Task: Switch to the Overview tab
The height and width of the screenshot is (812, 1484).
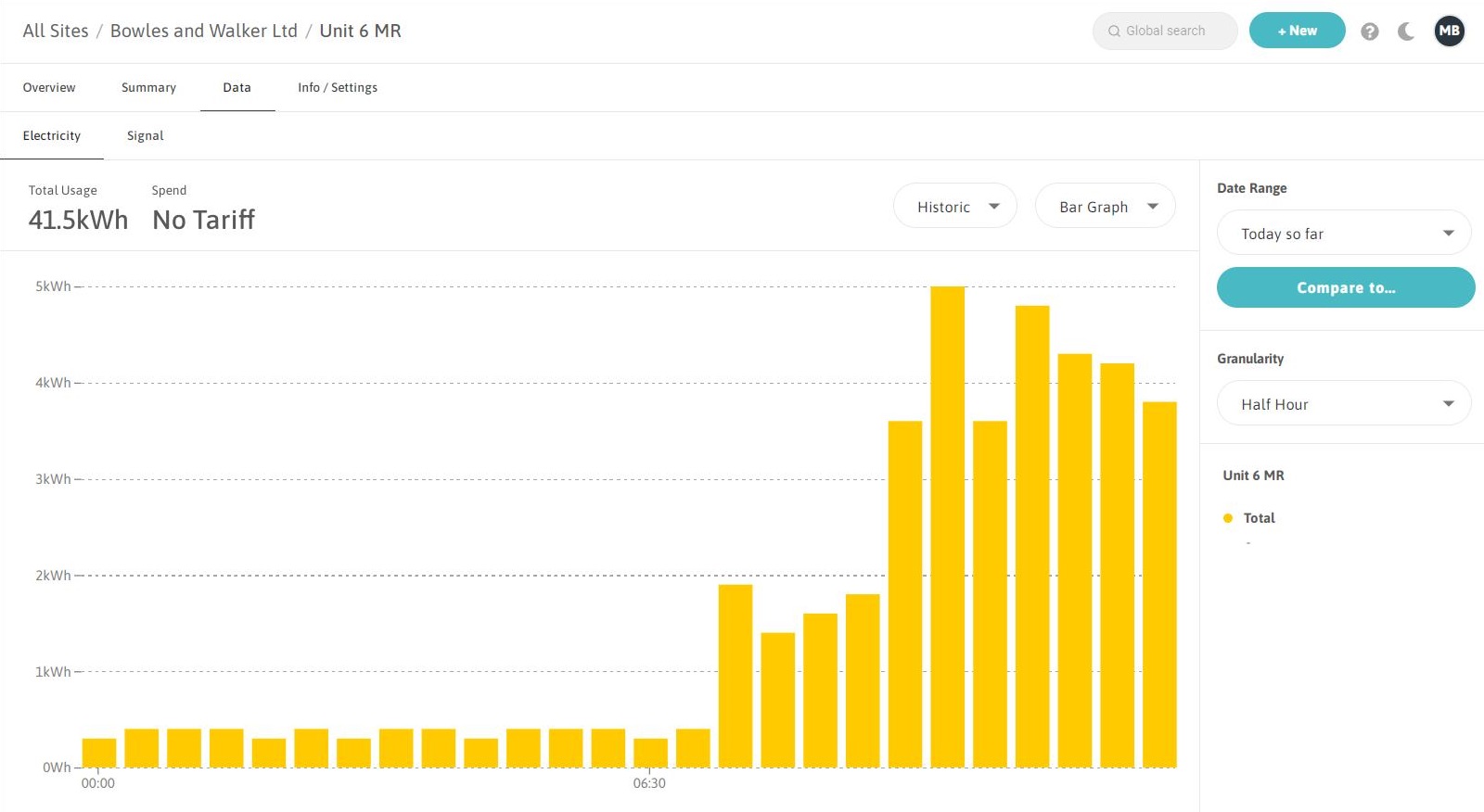Action: (x=49, y=87)
